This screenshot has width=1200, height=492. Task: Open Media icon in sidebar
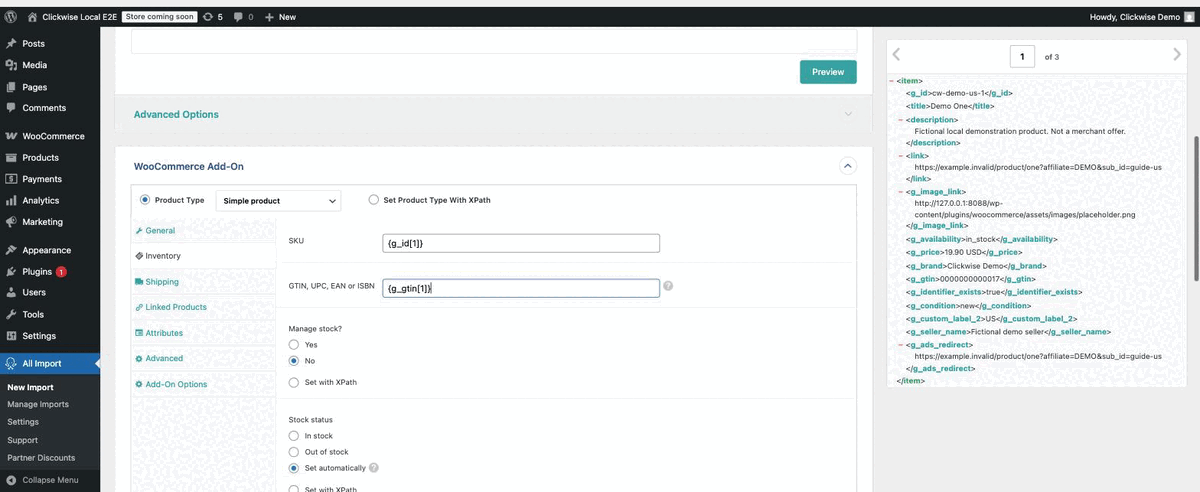(11, 65)
